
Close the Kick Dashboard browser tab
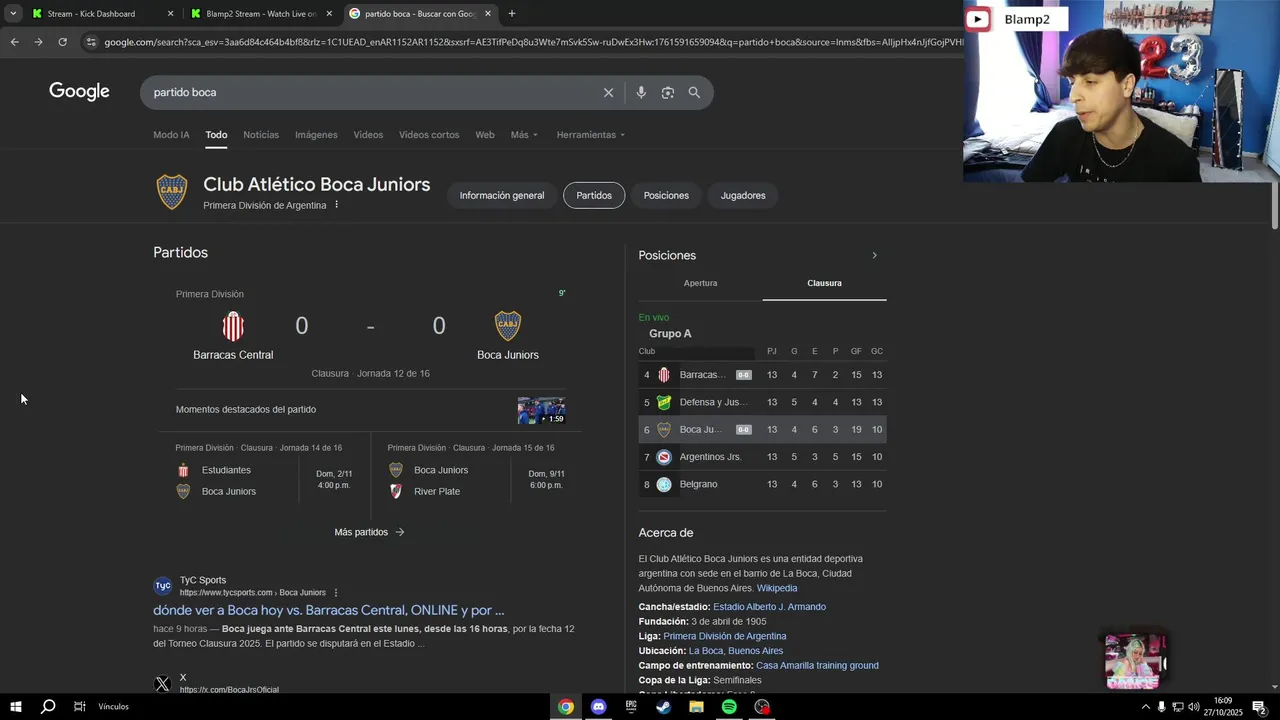click(x=170, y=14)
